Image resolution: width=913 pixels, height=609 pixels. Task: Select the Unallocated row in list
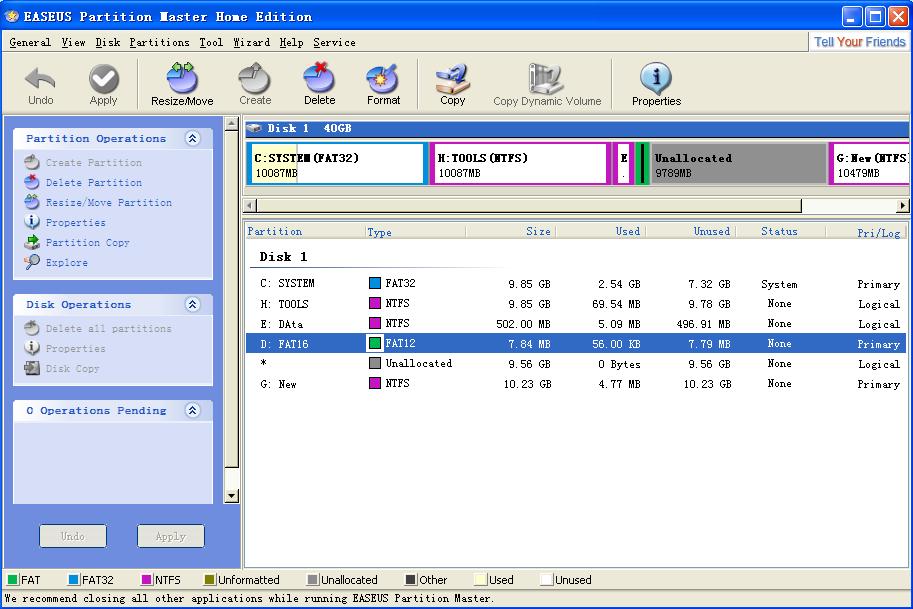pos(576,363)
